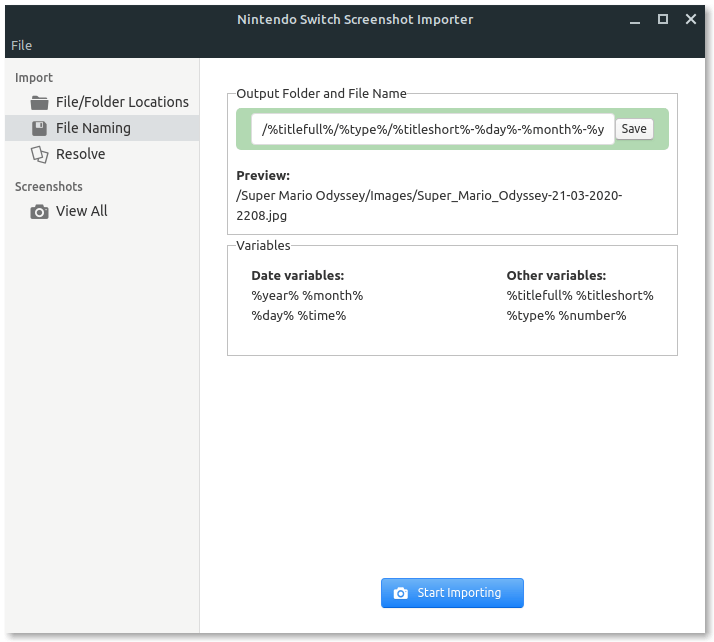The width and height of the screenshot is (714, 642).
Task: Open the File menu
Action: tap(21, 45)
